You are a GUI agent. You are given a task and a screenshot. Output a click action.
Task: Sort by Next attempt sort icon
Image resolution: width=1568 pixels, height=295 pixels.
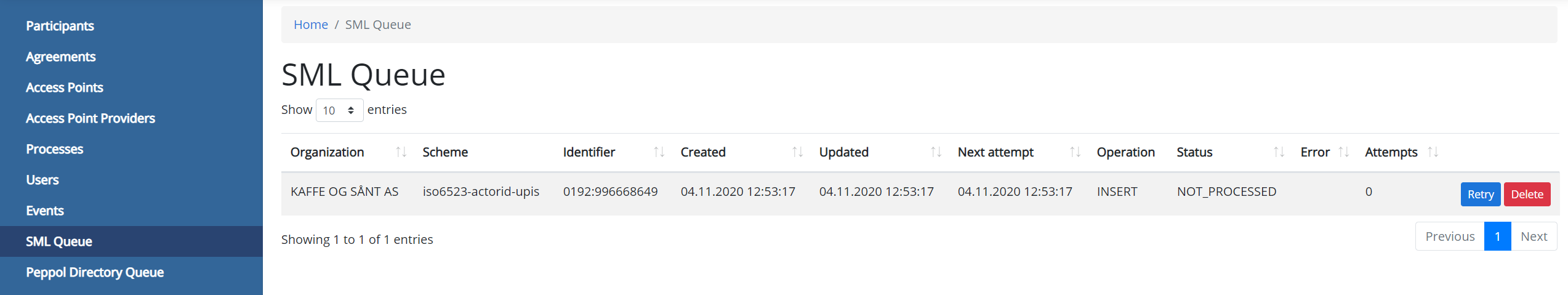(x=1075, y=152)
